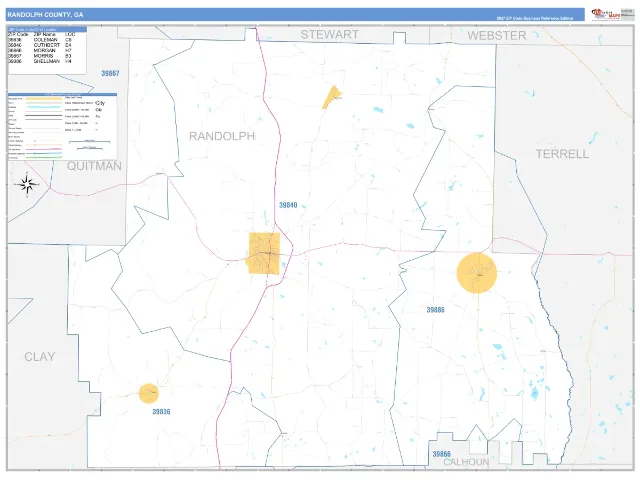Screen dimensions: 640x480
Task: Click the RANDOLPH county label
Action: tap(222, 136)
